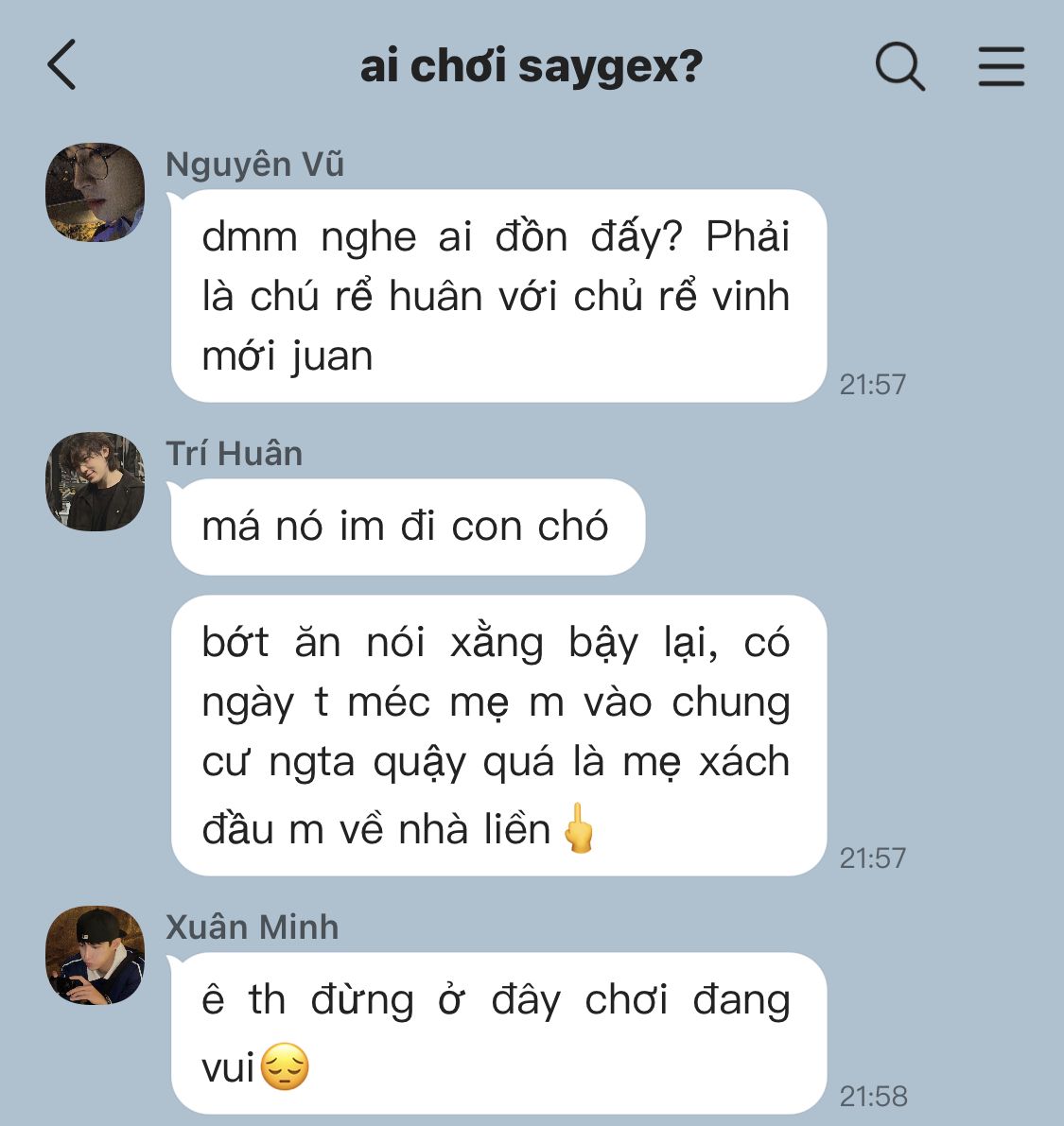Click the middle finger emoji in message
The image size is (1064, 1126).
pyautogui.click(x=578, y=827)
